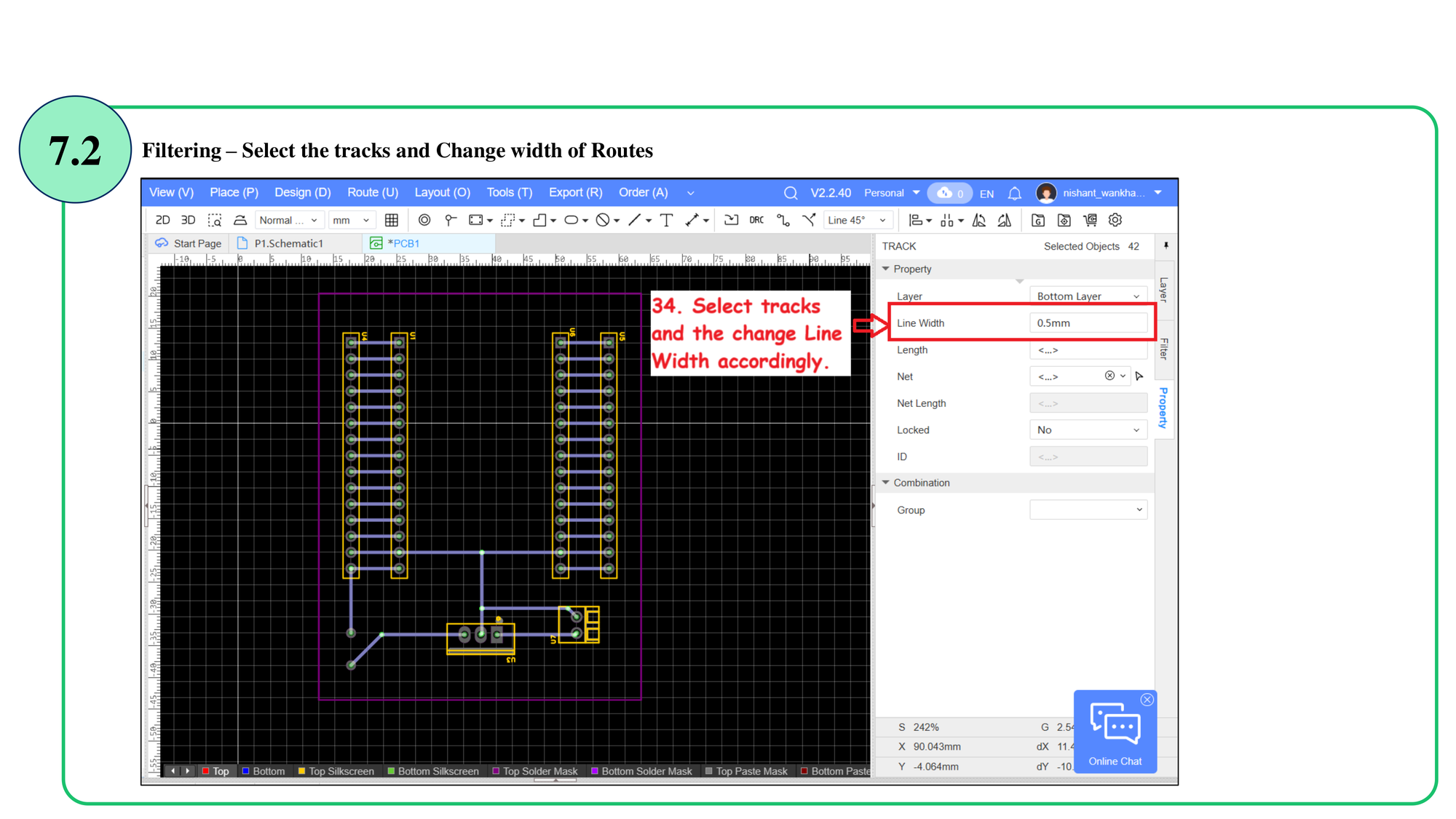Run the DRC check
Screen dimensions: 1456x819
(x=757, y=220)
